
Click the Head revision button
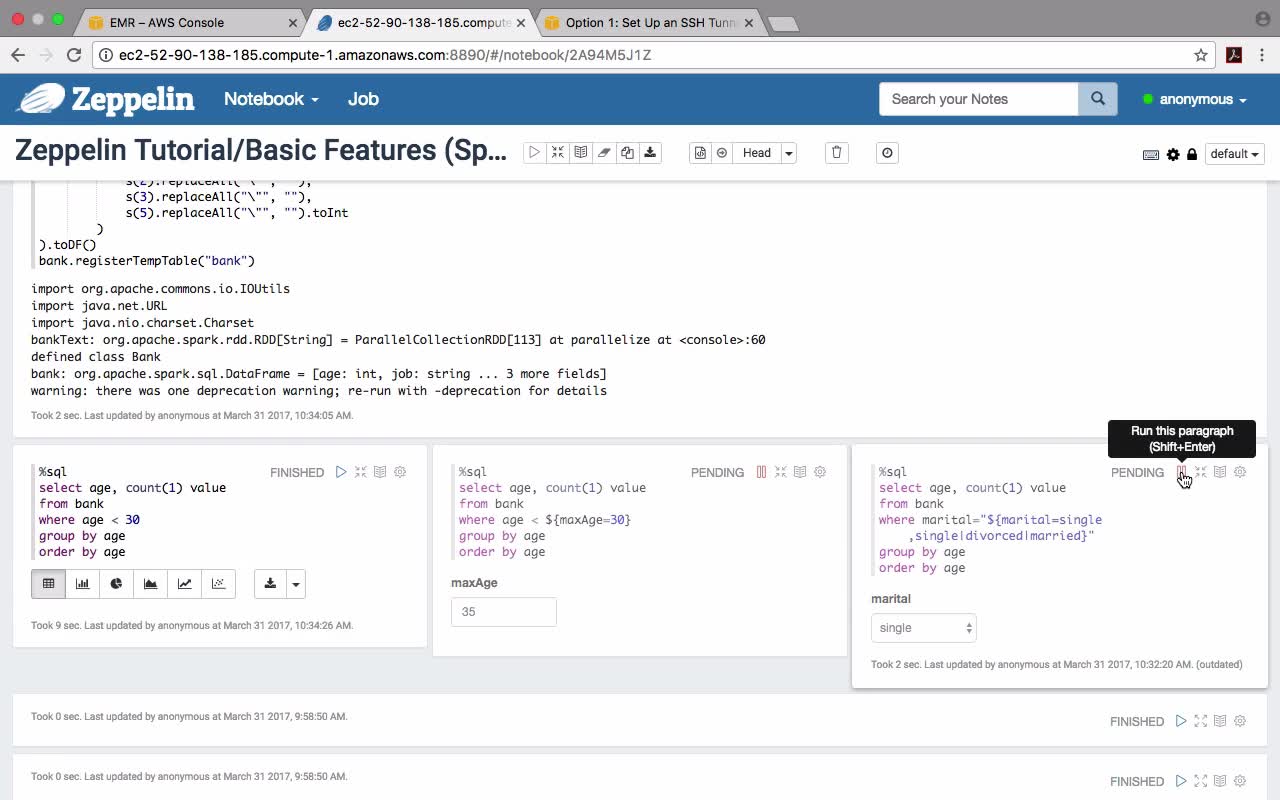point(756,153)
